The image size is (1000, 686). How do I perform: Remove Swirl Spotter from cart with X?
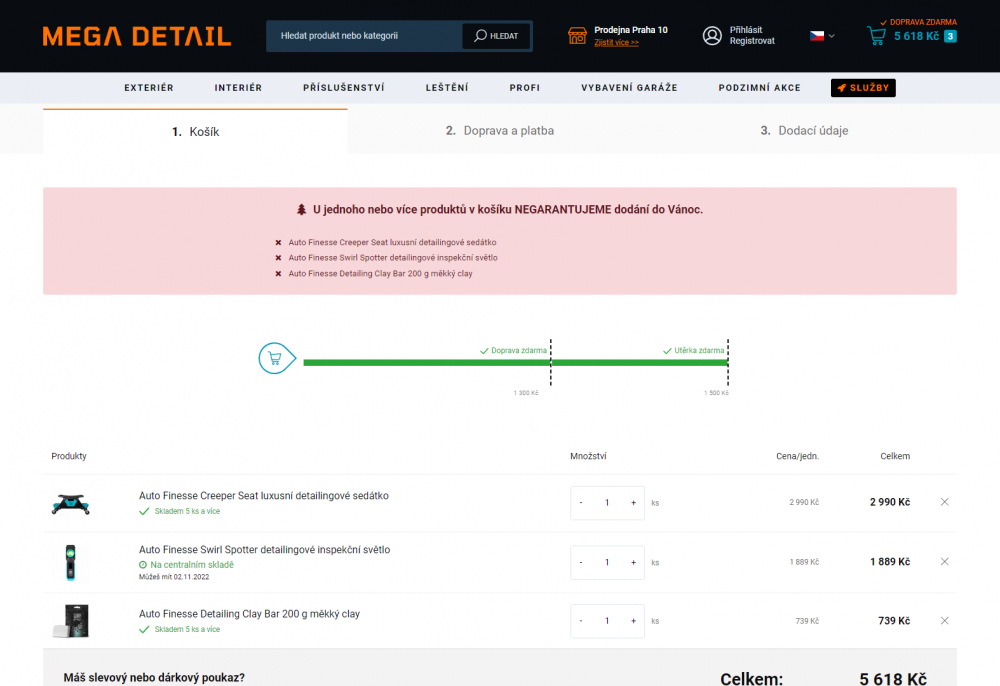coord(945,562)
